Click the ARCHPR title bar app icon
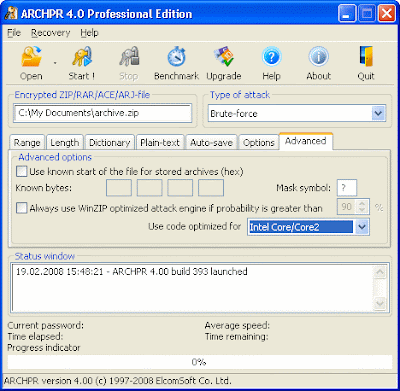400x391 pixels. click(11, 14)
